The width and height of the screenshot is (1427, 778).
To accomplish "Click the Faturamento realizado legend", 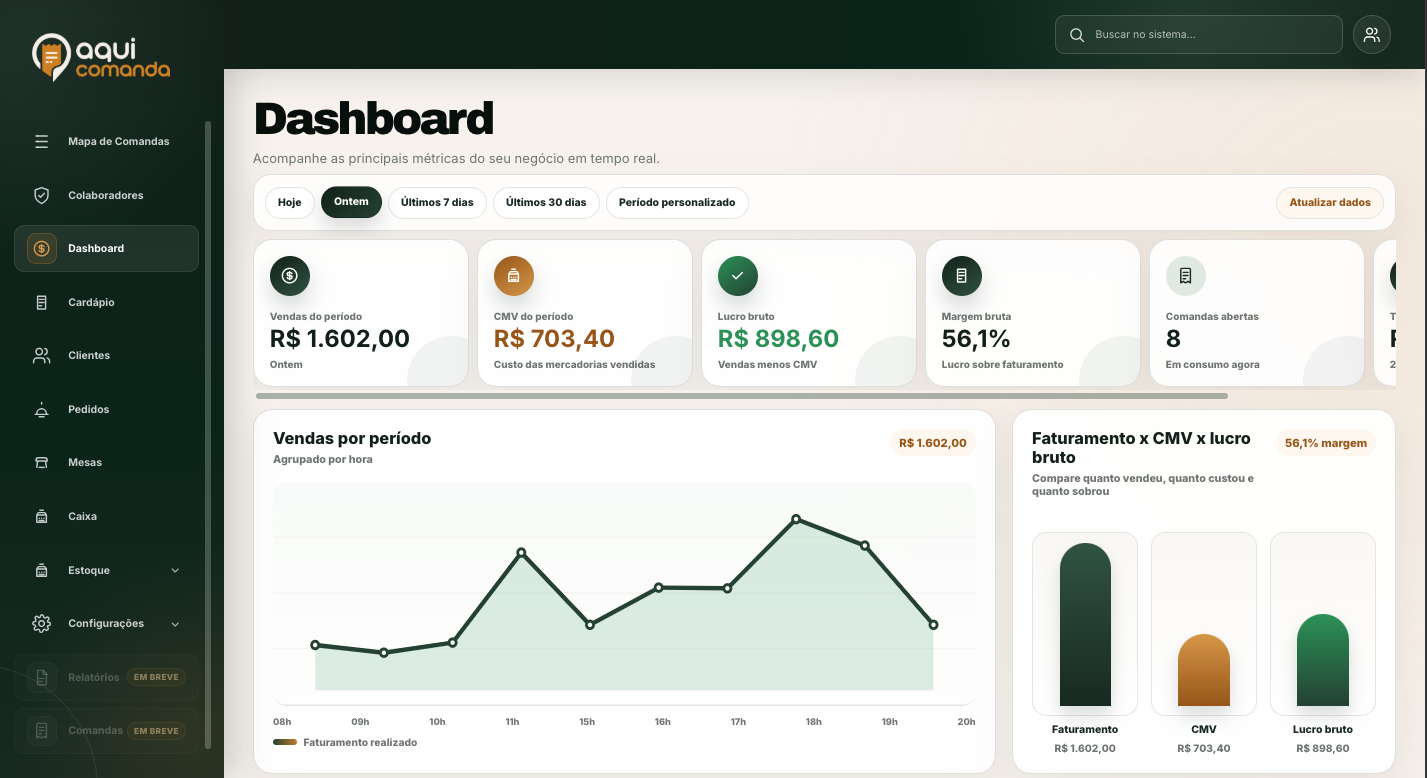I will (345, 742).
